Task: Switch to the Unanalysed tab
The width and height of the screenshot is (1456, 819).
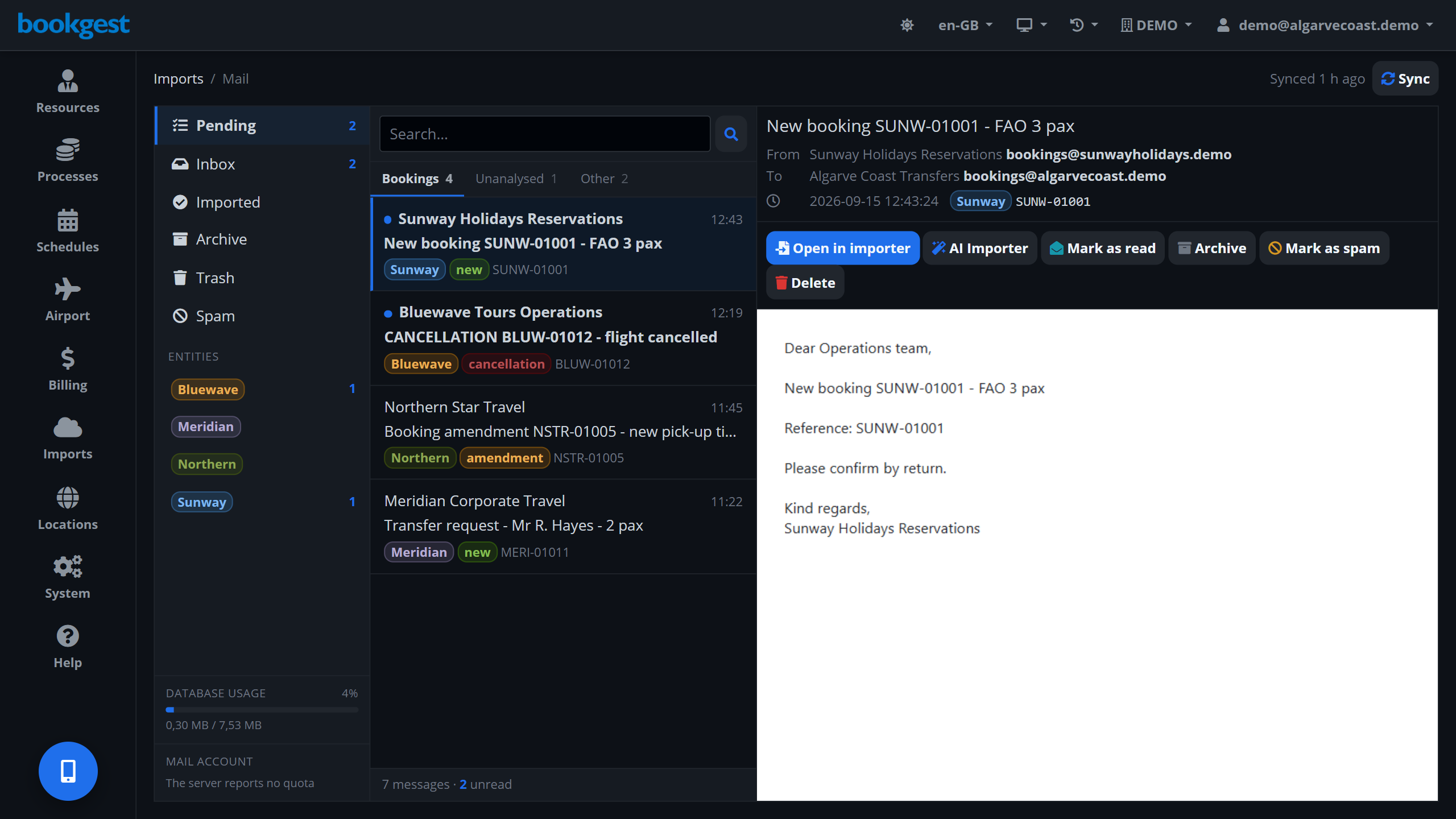Action: tap(516, 179)
